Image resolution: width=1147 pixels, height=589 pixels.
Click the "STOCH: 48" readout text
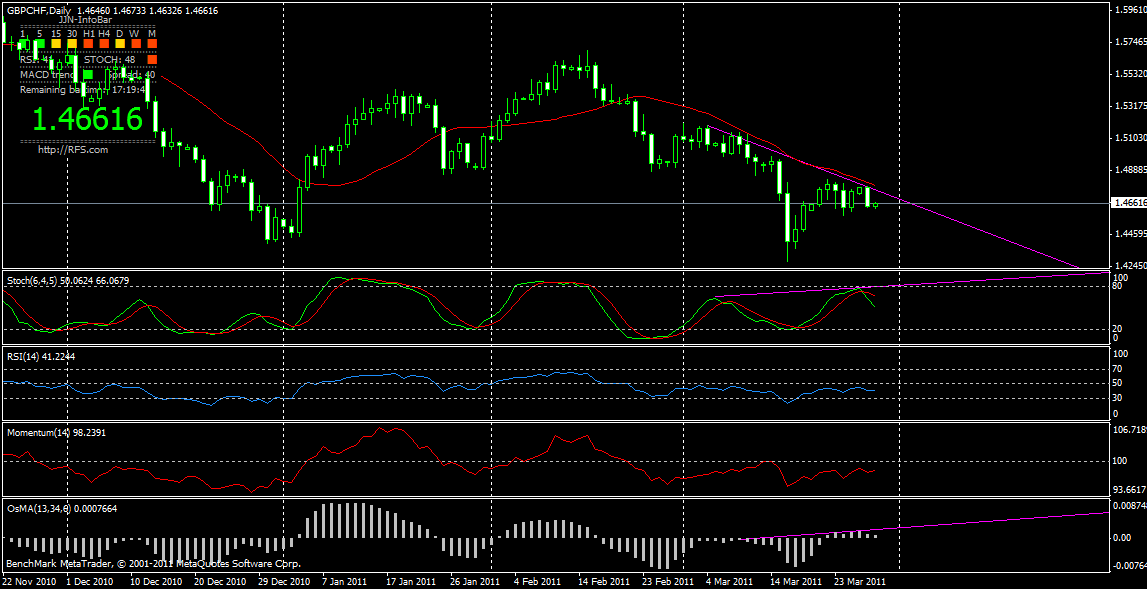click(110, 59)
